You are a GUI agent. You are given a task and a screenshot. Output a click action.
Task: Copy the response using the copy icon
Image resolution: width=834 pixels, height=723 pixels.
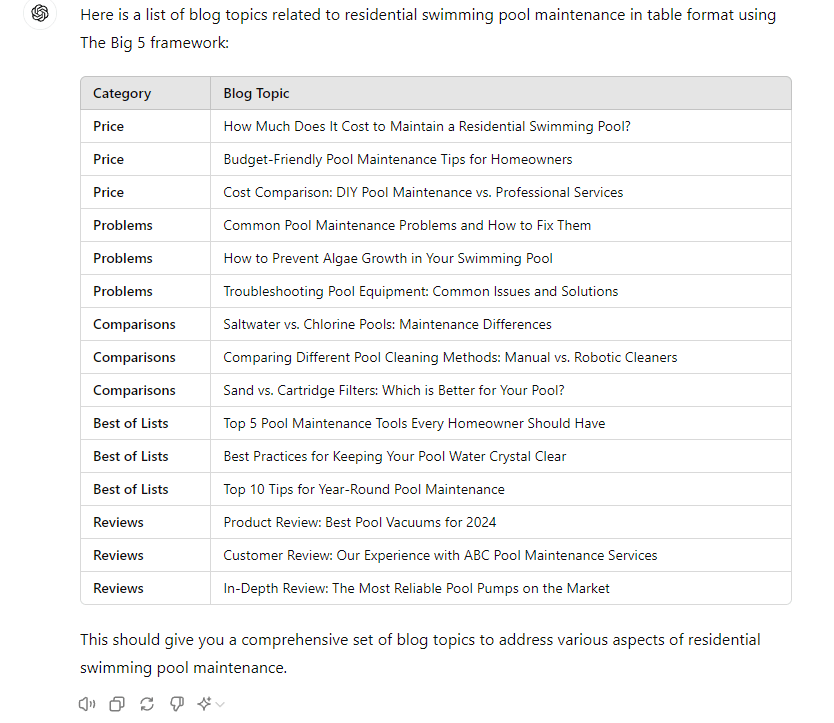[x=117, y=704]
